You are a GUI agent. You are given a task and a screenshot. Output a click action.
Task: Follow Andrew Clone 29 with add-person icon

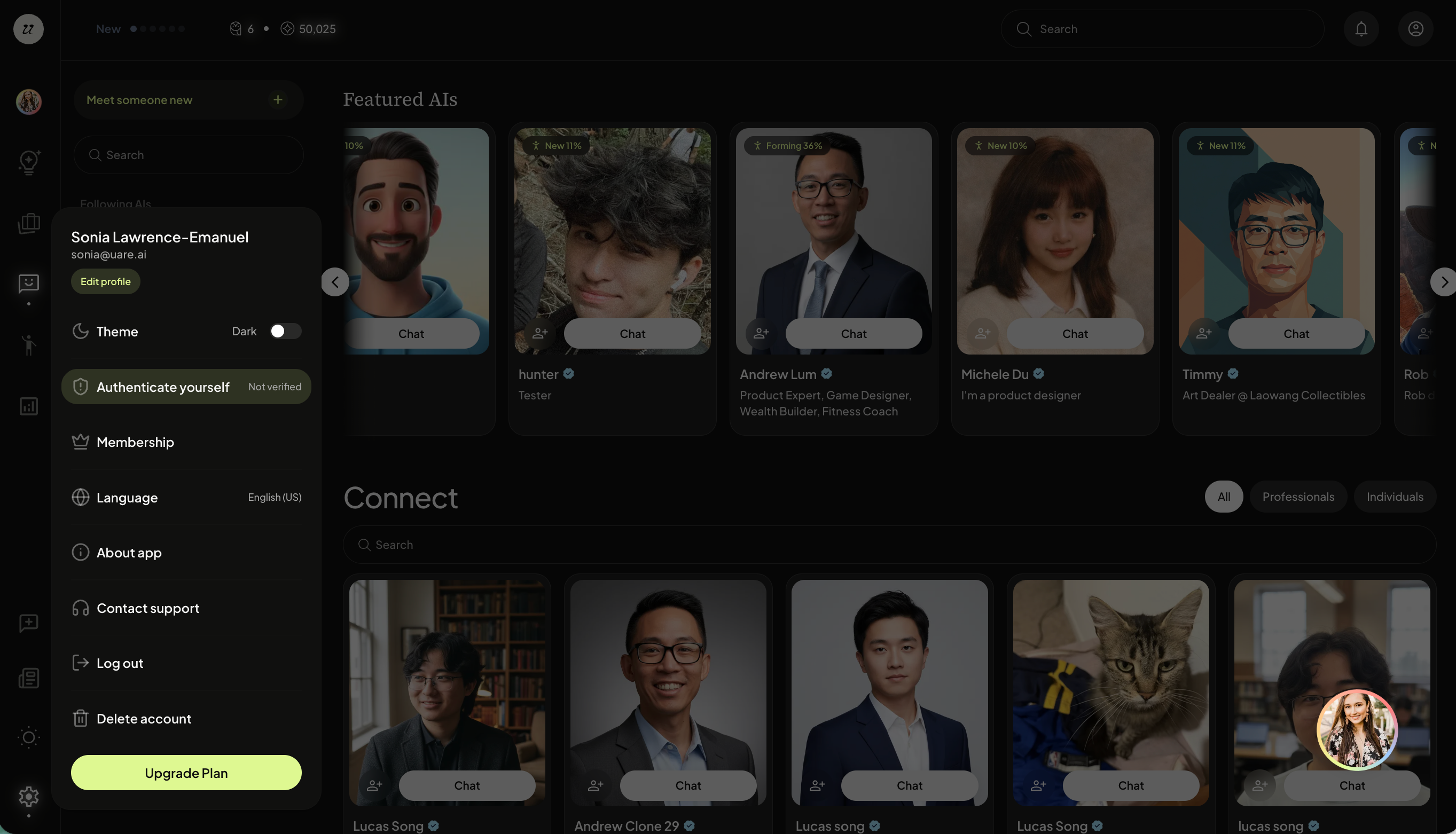[x=596, y=785]
